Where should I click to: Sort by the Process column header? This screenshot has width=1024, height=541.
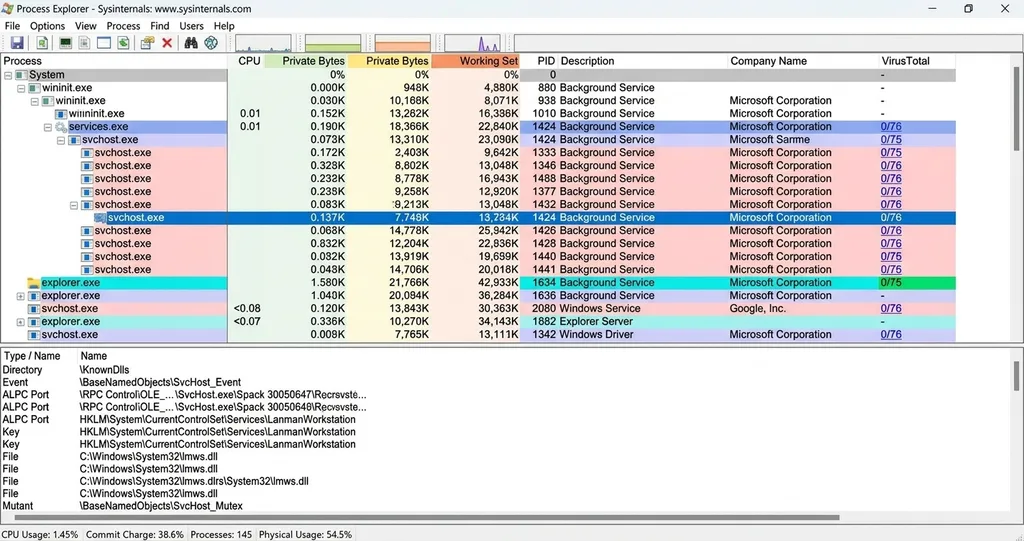(x=114, y=61)
